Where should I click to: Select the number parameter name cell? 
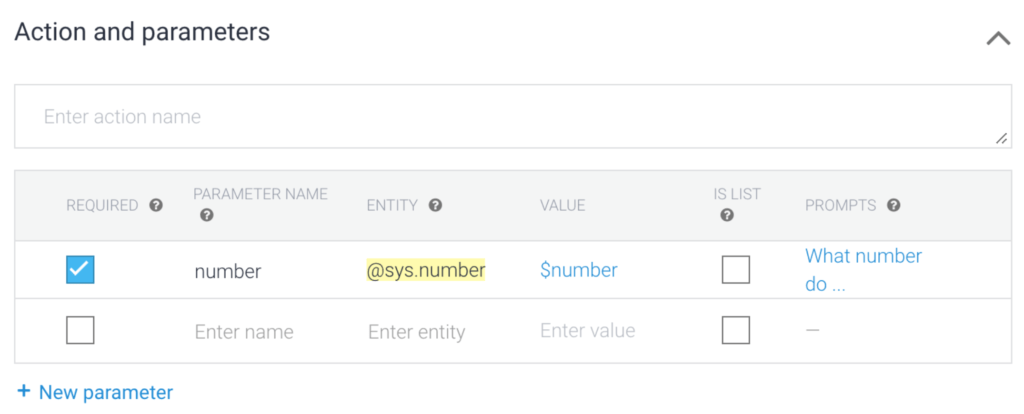pos(227,271)
